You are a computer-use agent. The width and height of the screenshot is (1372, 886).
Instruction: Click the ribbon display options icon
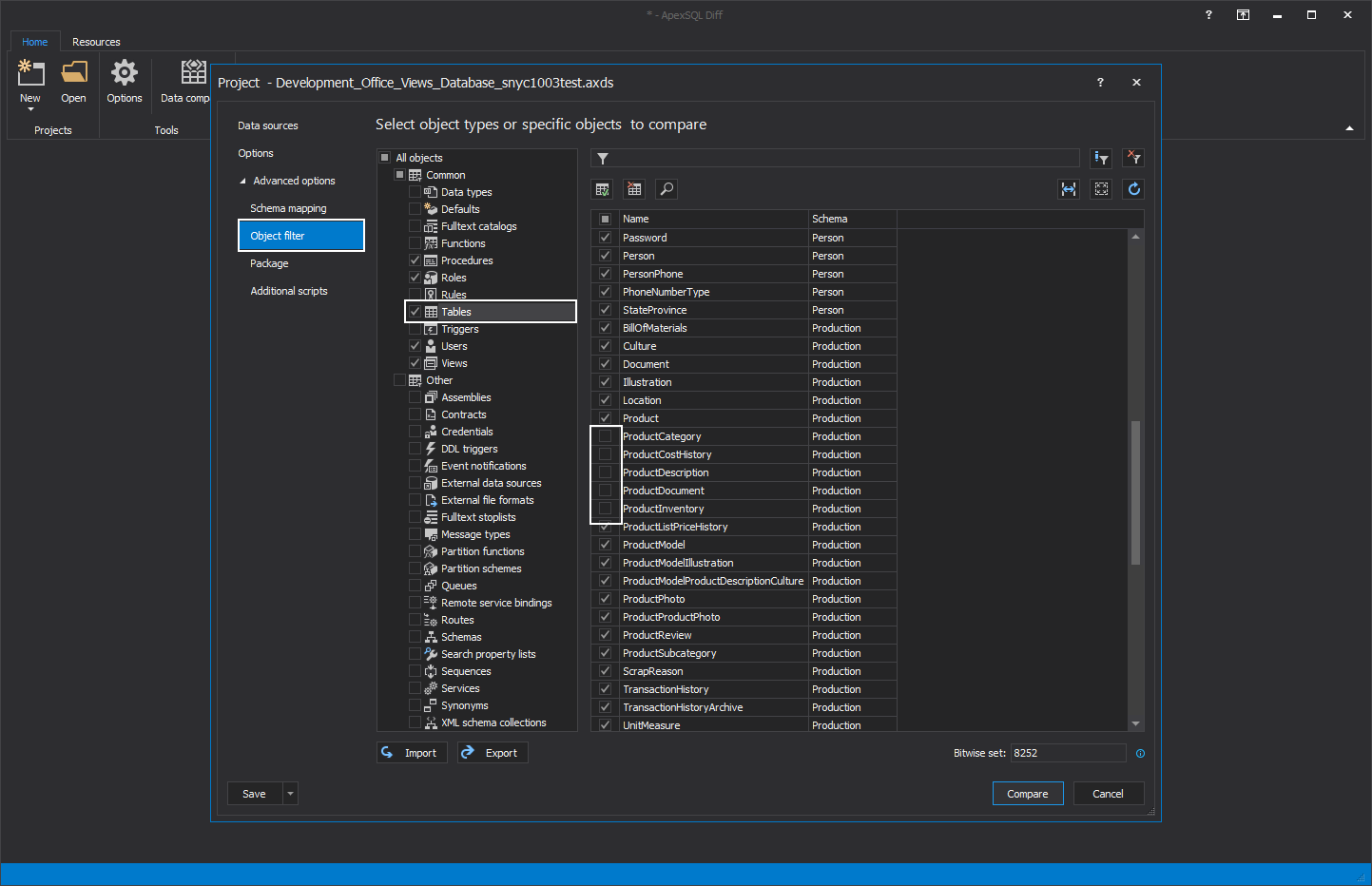click(x=1243, y=15)
